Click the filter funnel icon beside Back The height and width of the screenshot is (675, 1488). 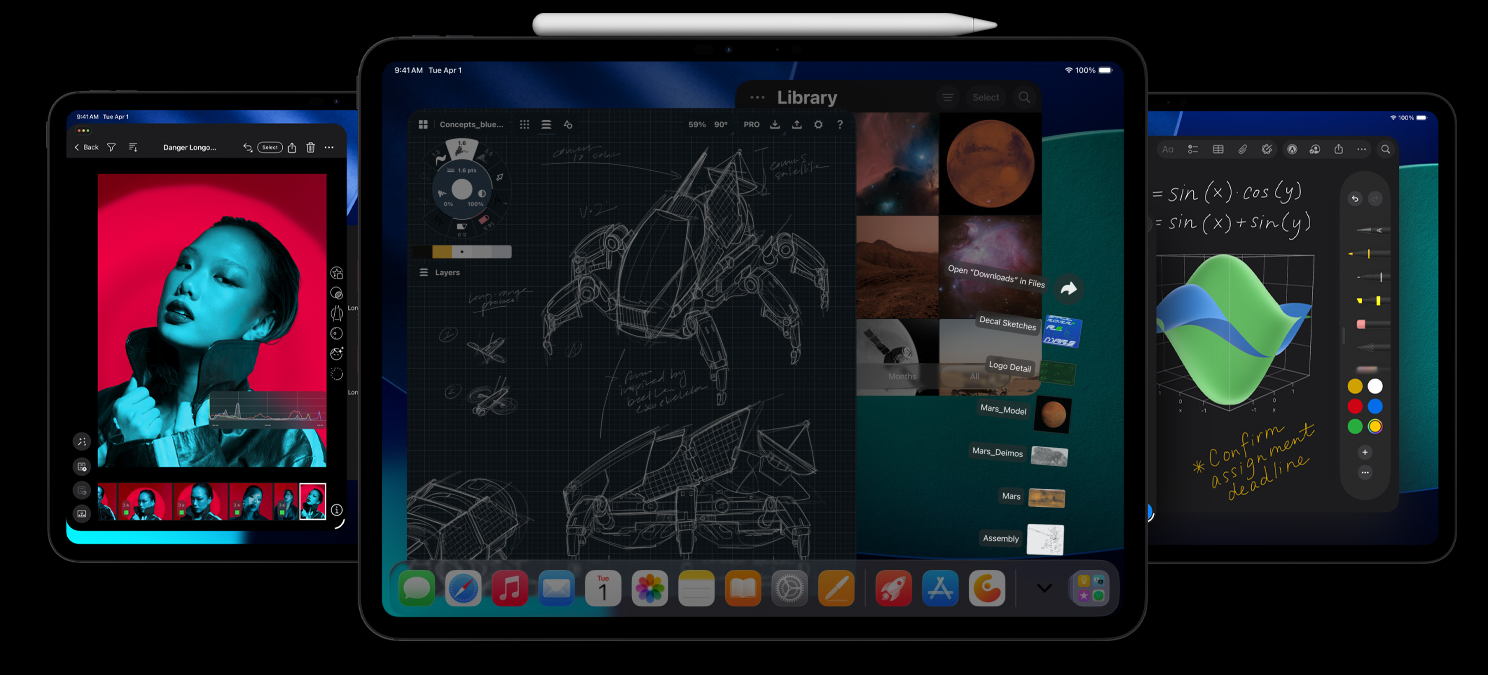pyautogui.click(x=111, y=148)
